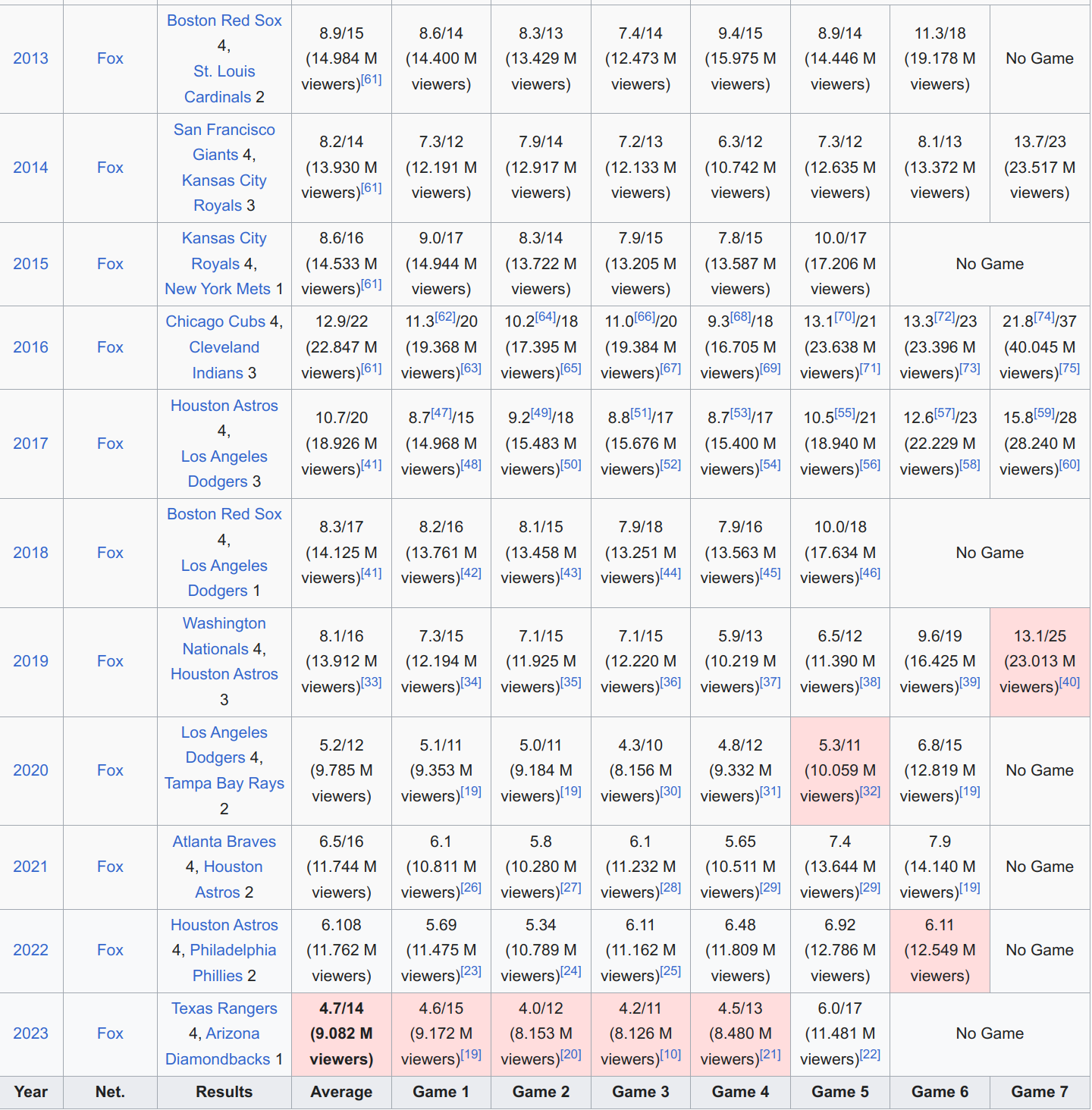Open the 2021 year link

(30, 867)
